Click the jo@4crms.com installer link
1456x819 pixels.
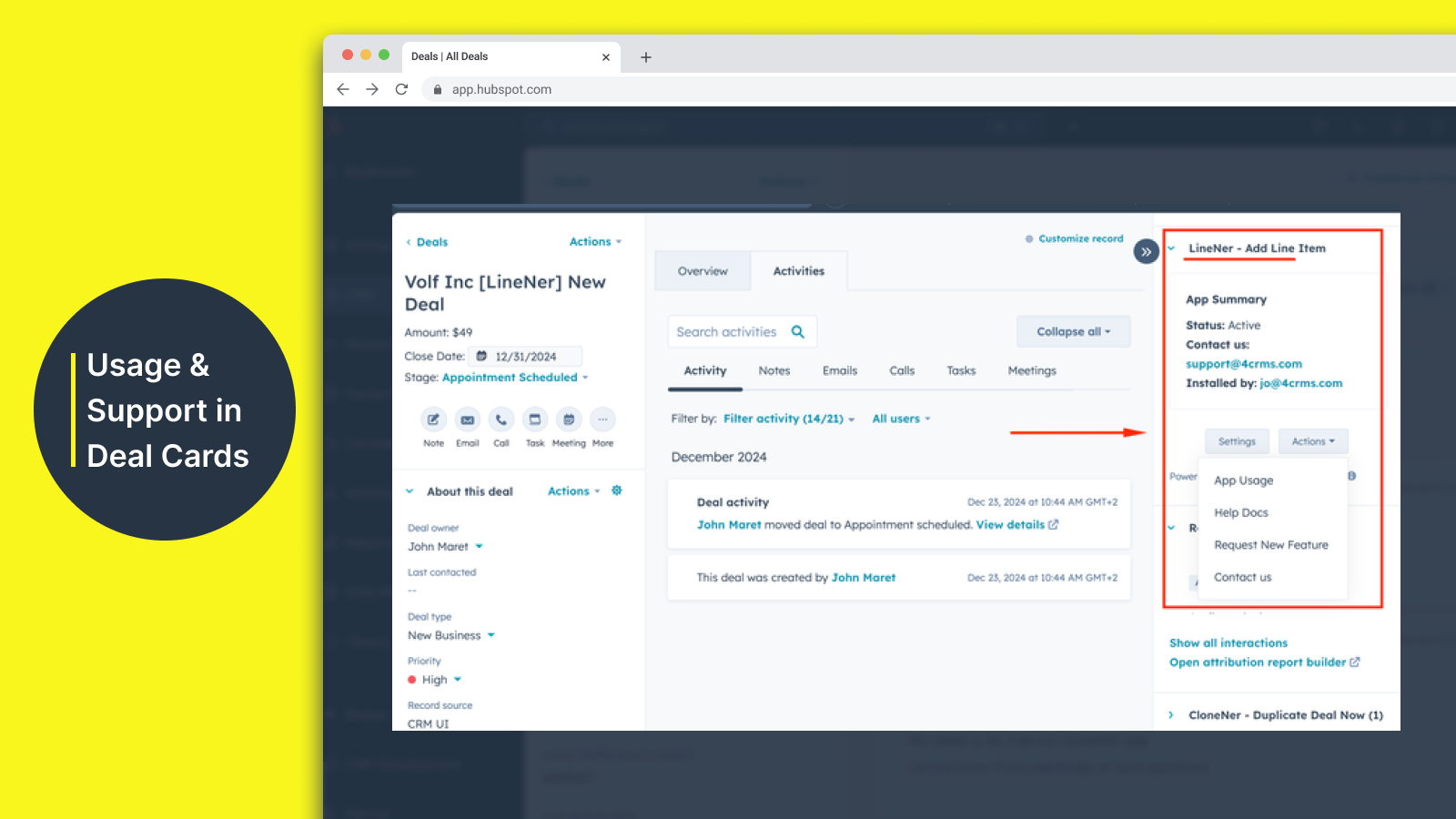(1301, 383)
